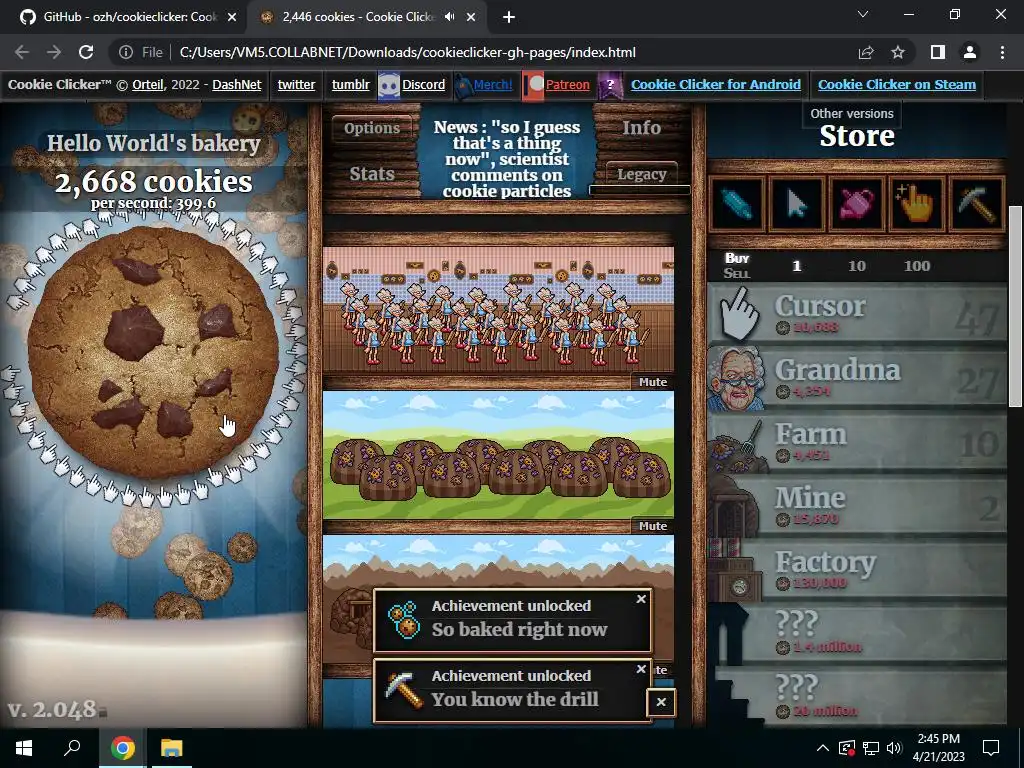Click the 'So baked right now' achievement icon
This screenshot has width=1024, height=768.
pos(403,620)
